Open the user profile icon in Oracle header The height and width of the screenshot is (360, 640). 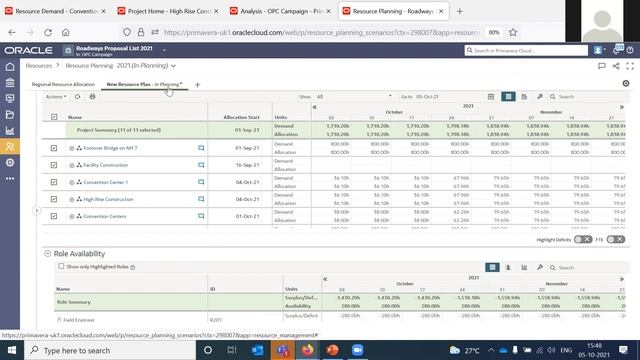pos(599,50)
